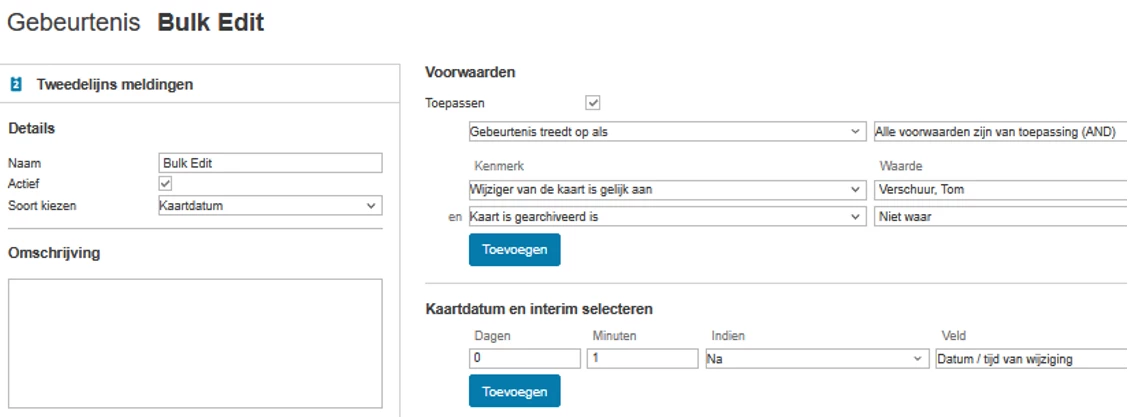Click inside the Omschrijving text area

point(195,343)
